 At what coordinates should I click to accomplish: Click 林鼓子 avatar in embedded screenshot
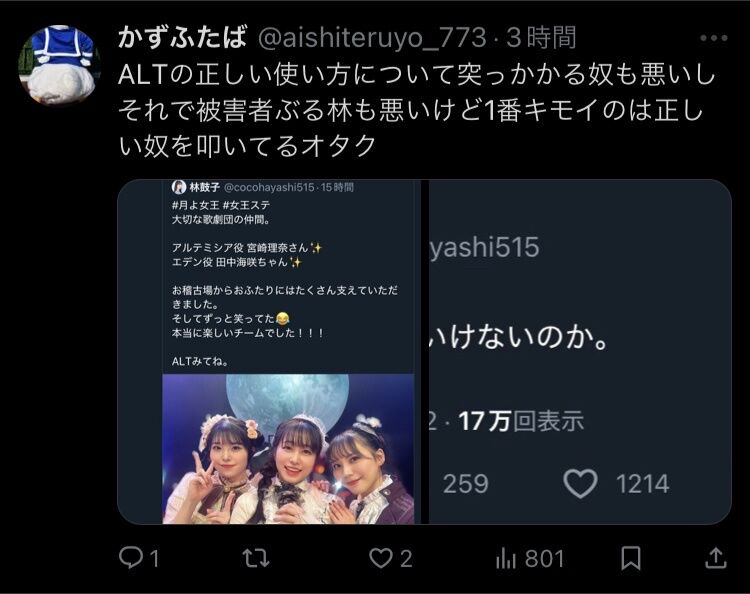(178, 187)
